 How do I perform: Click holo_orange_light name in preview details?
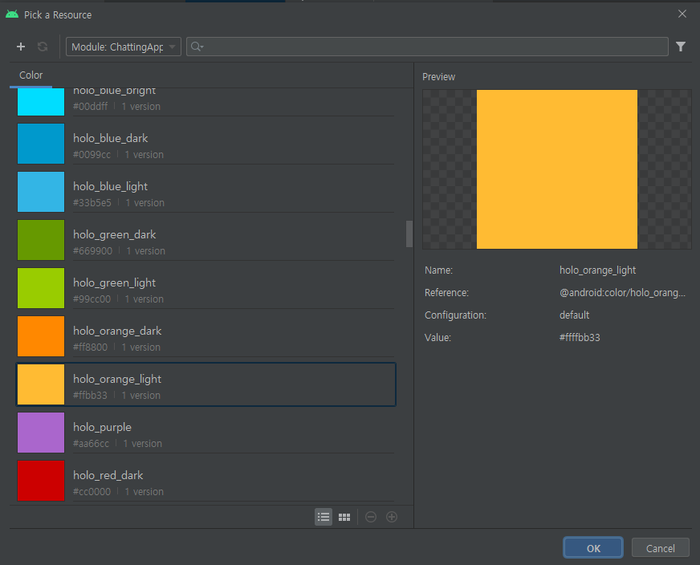tap(597, 270)
